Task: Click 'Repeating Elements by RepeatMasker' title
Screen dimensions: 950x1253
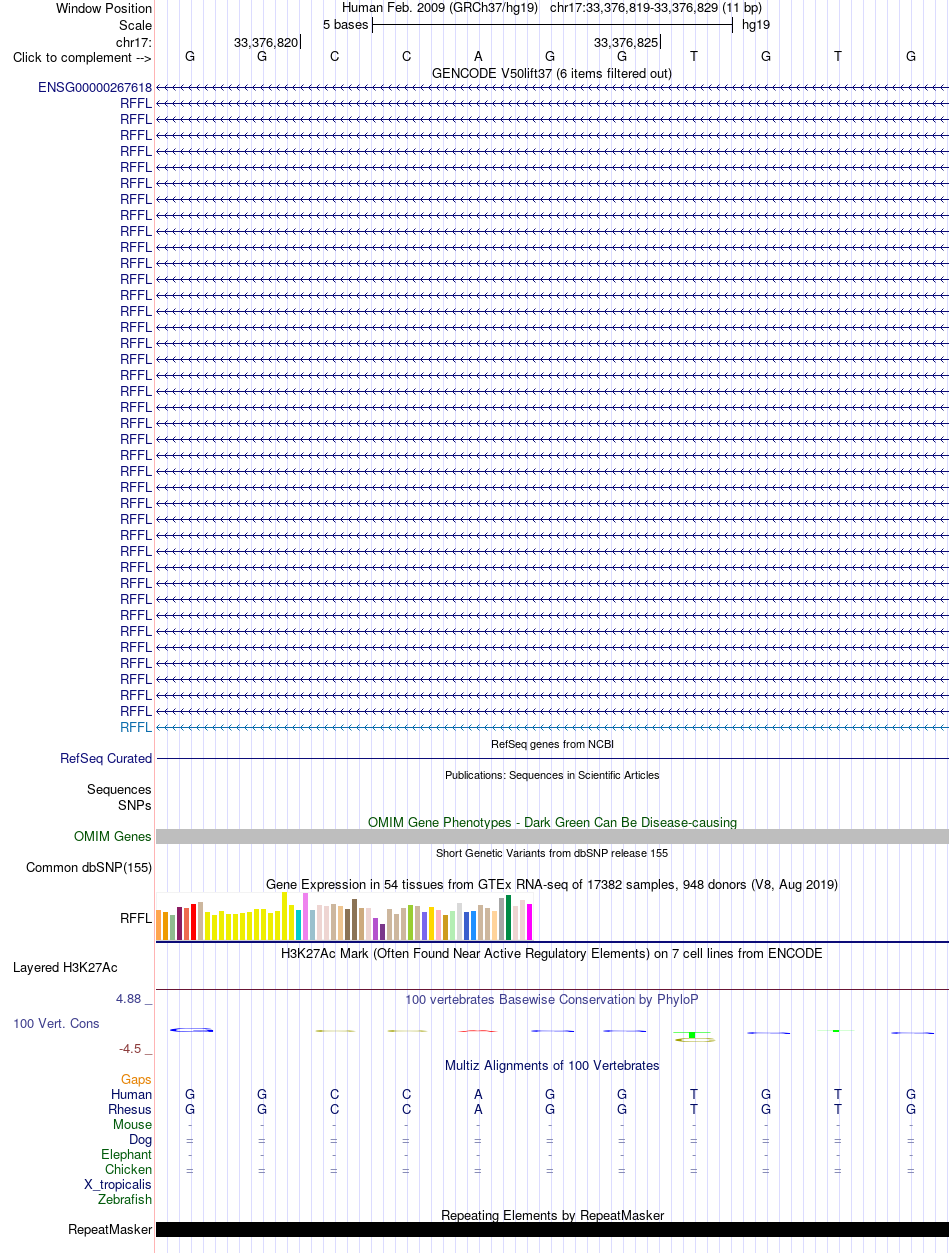Action: point(552,1215)
